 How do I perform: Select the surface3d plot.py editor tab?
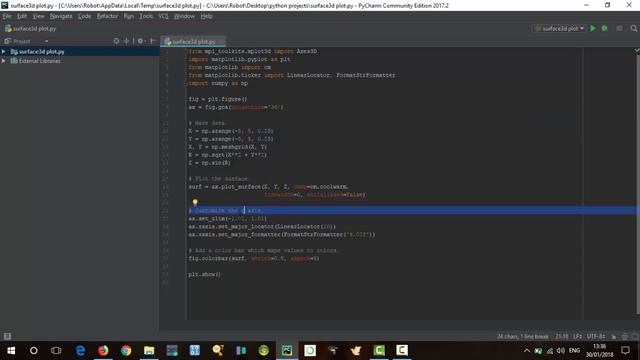click(193, 41)
